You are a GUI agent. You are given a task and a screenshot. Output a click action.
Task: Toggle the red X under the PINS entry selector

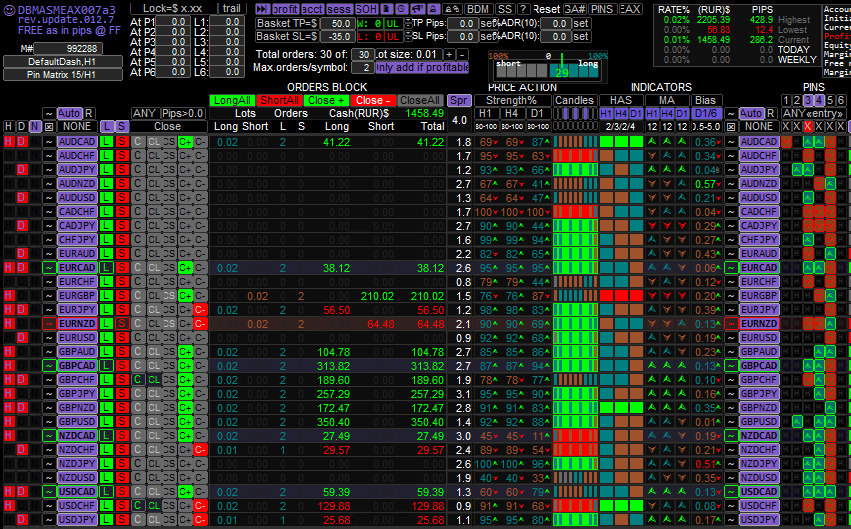(808, 126)
